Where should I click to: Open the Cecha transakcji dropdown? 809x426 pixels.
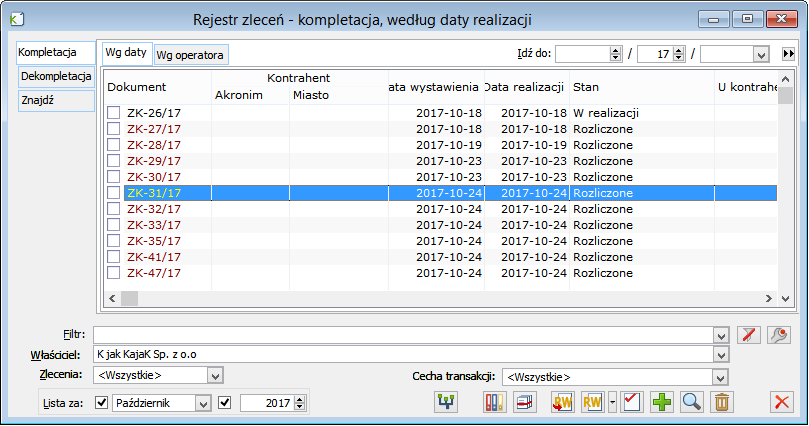[720, 377]
